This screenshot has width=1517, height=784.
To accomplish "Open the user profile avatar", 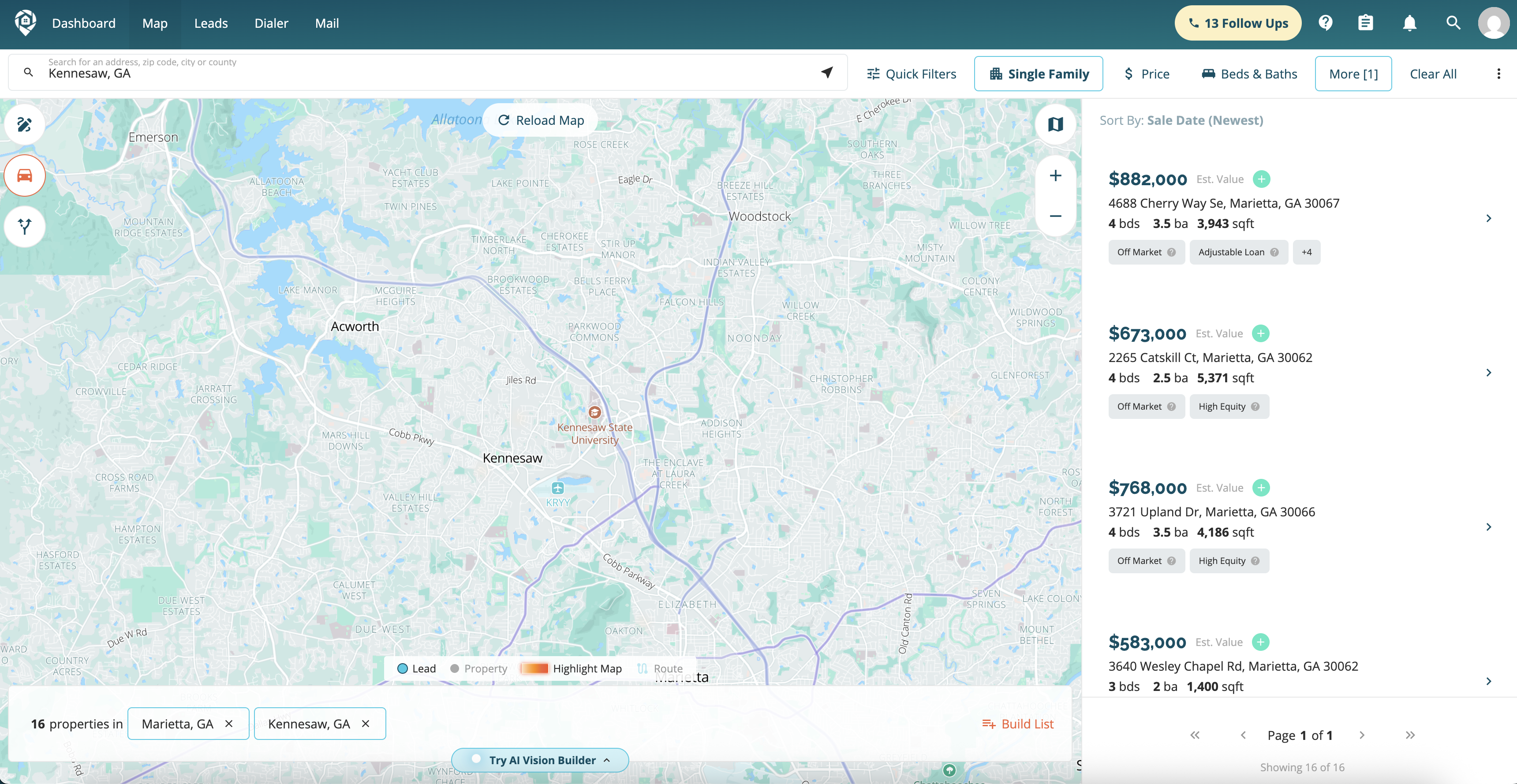I will point(1494,23).
